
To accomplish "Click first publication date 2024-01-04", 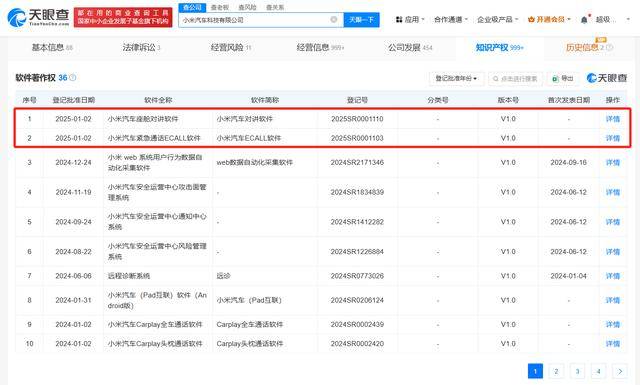I will click(x=569, y=276).
